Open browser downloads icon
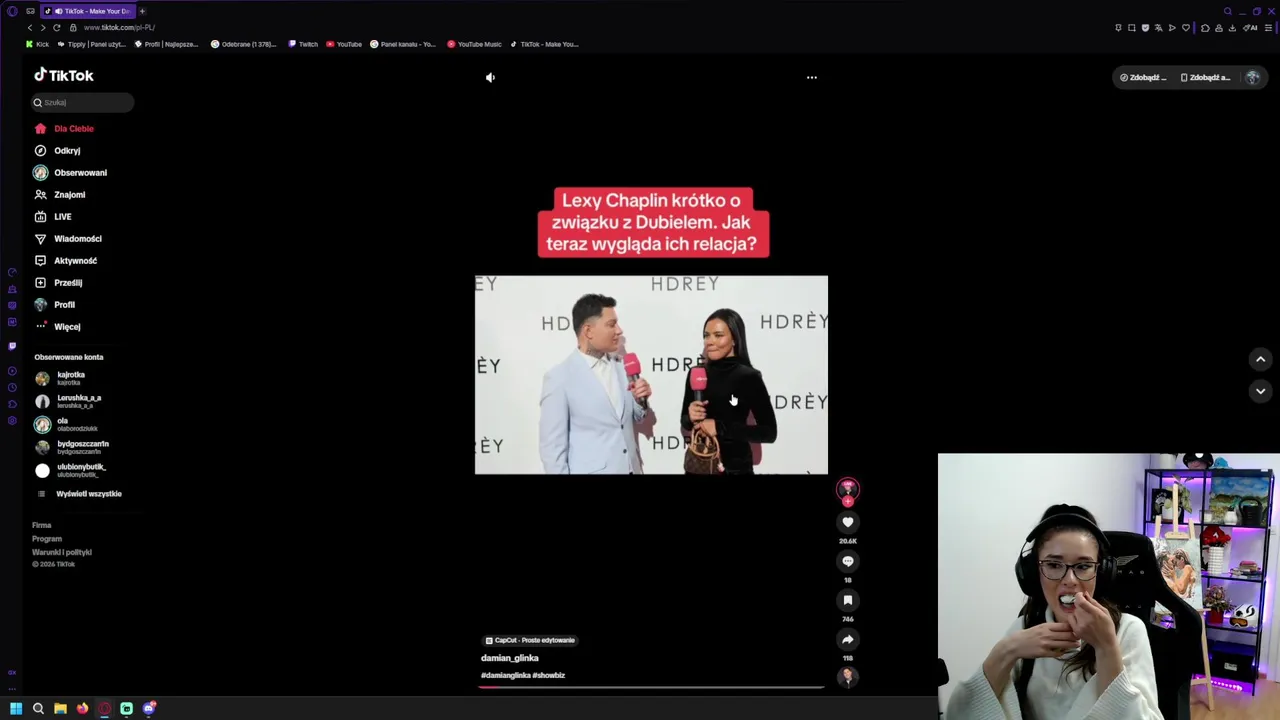 coord(1232,28)
